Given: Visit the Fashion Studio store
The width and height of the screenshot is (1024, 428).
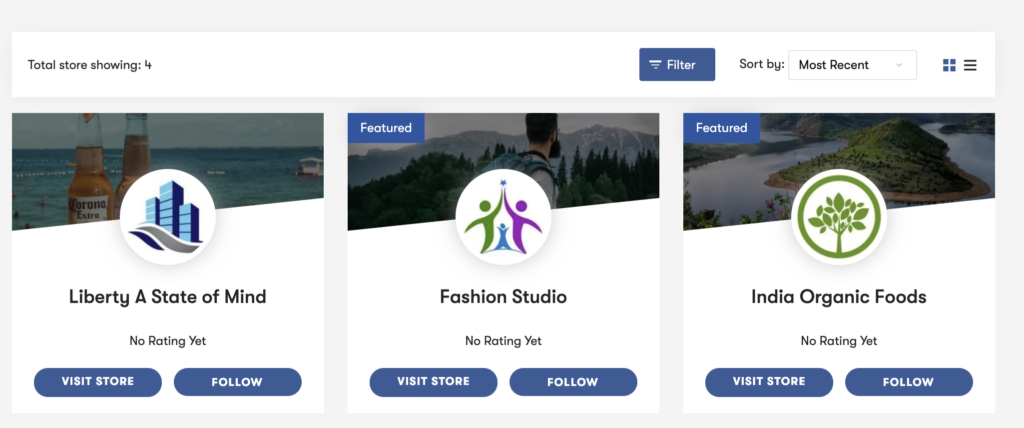Looking at the screenshot, I should point(433,382).
